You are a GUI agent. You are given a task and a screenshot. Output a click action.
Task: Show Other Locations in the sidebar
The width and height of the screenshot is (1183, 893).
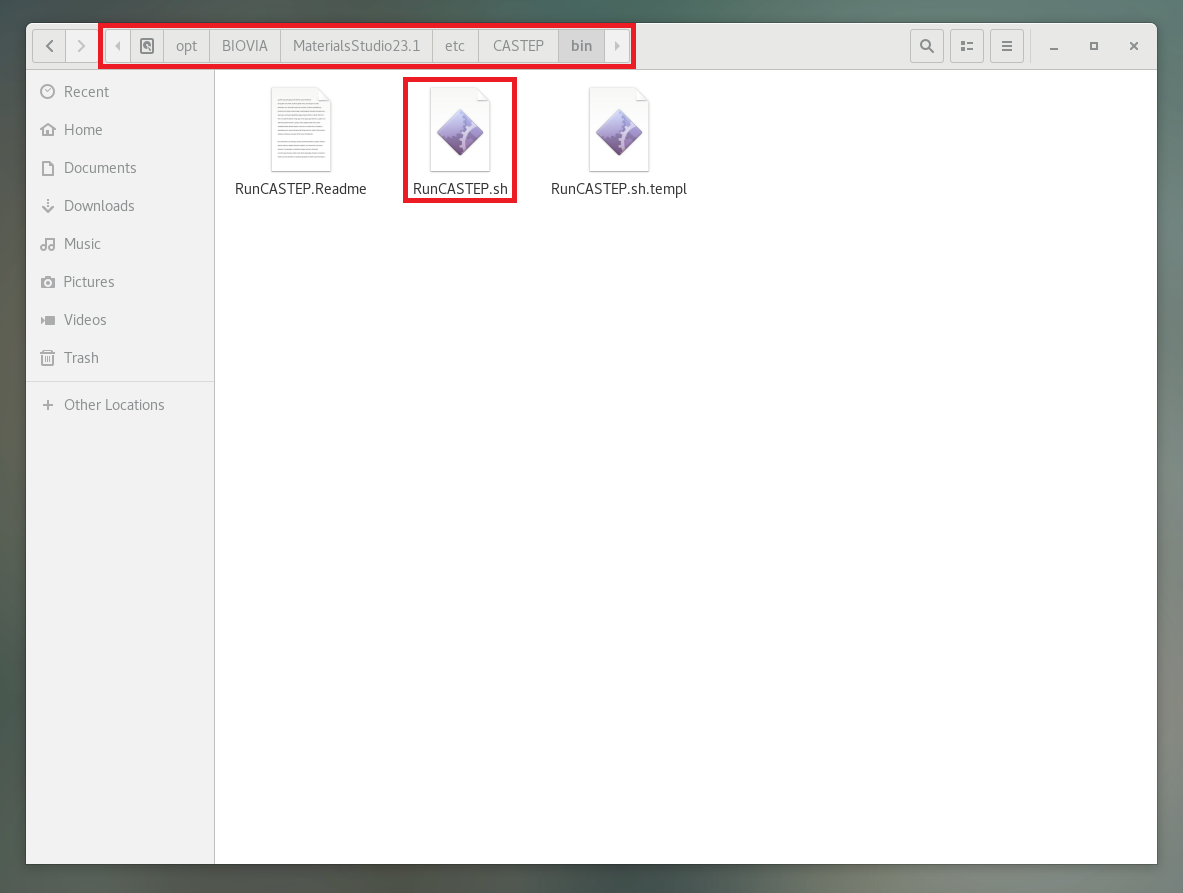[113, 405]
